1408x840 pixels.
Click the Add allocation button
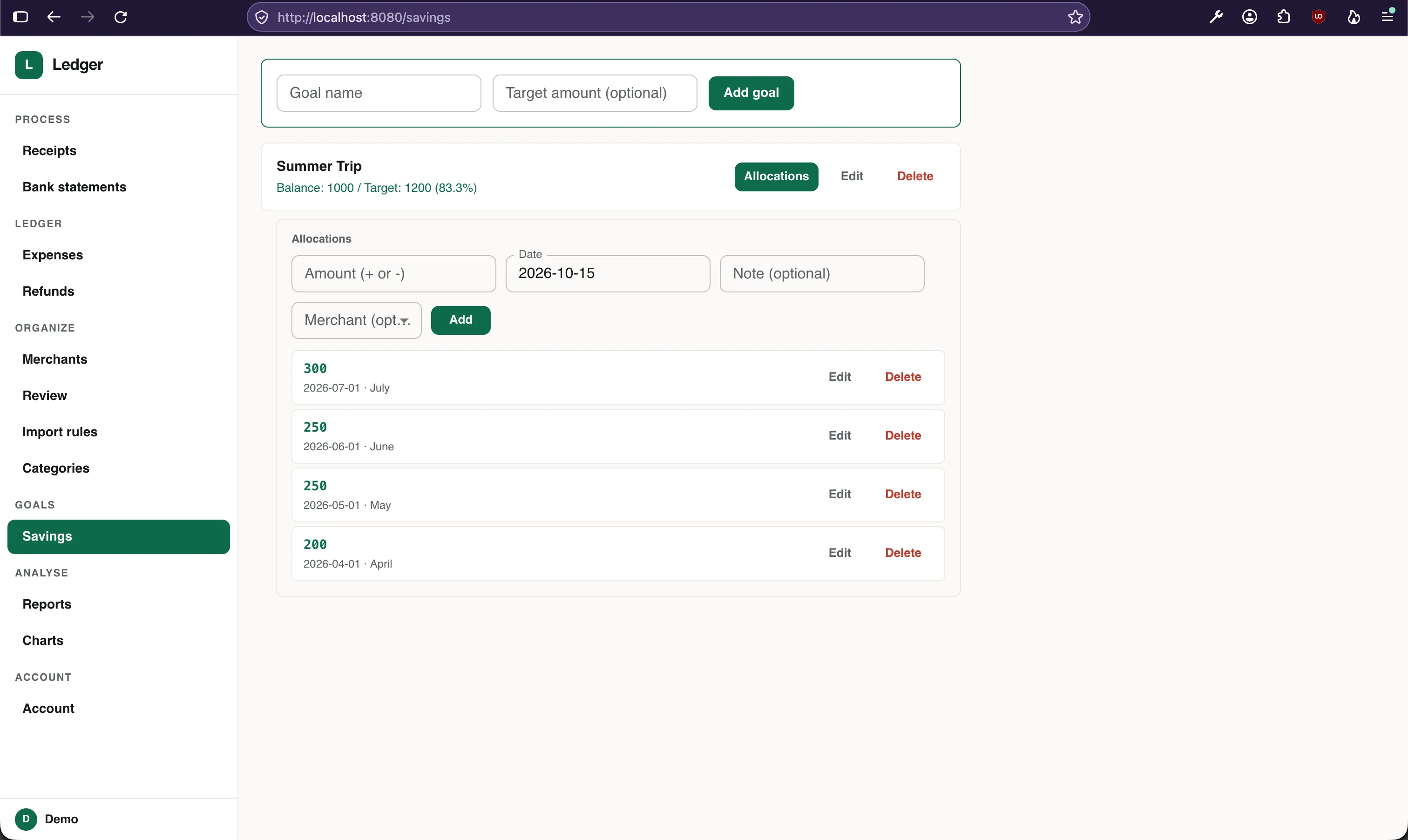(x=460, y=320)
